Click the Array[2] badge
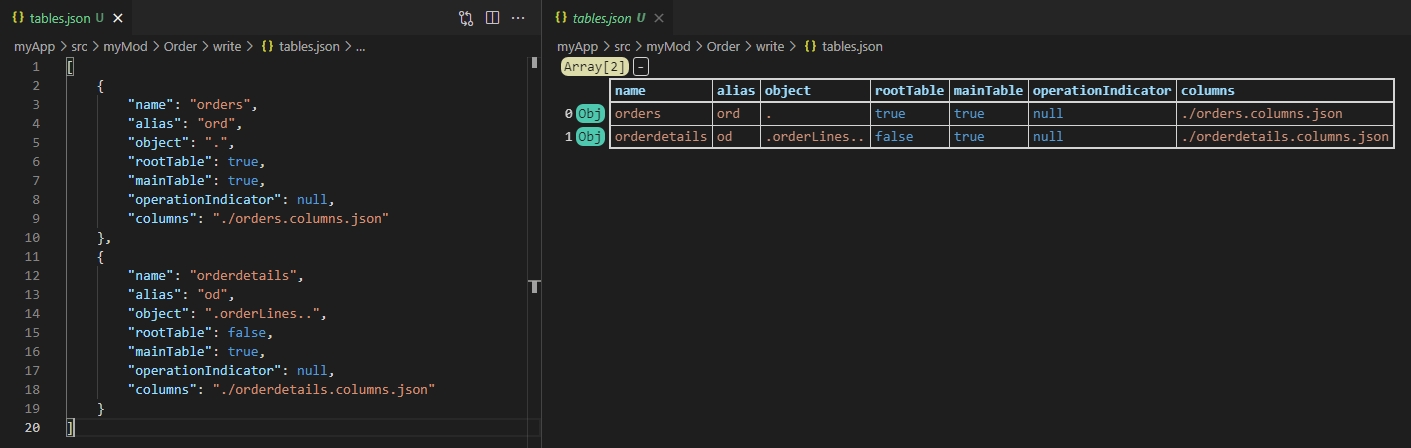Viewport: 1411px width, 448px height. point(596,67)
